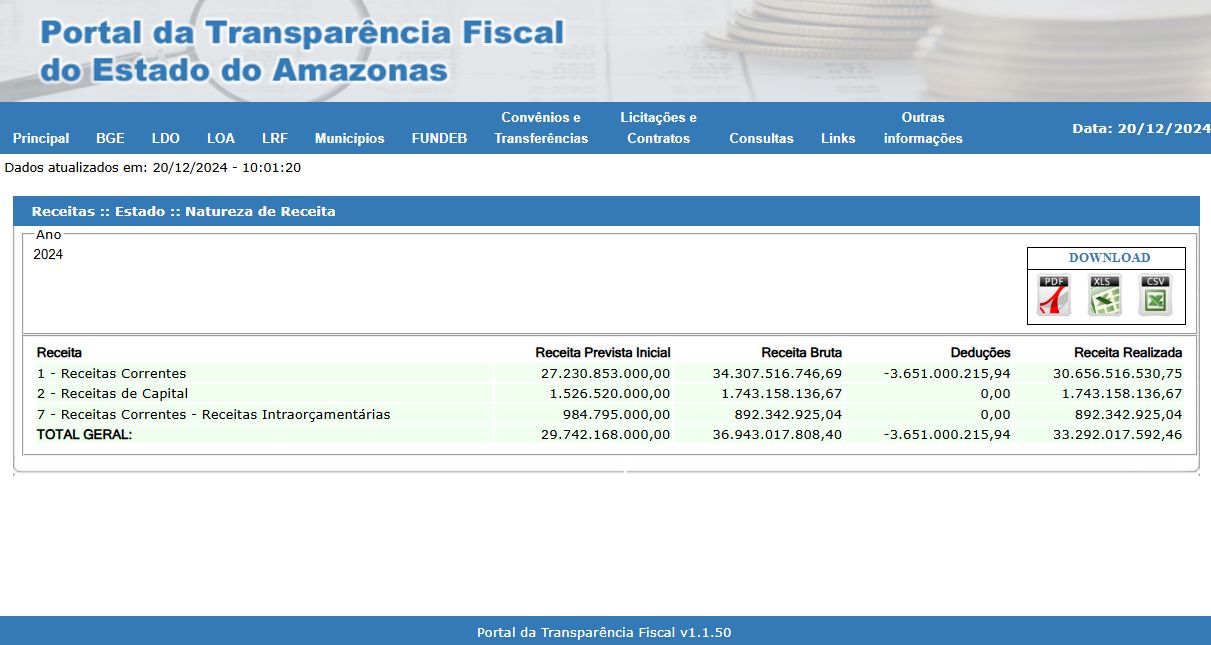Screen dimensions: 1211x645
Task: Select the value 30.656.516.530,75
Action: tap(1117, 373)
